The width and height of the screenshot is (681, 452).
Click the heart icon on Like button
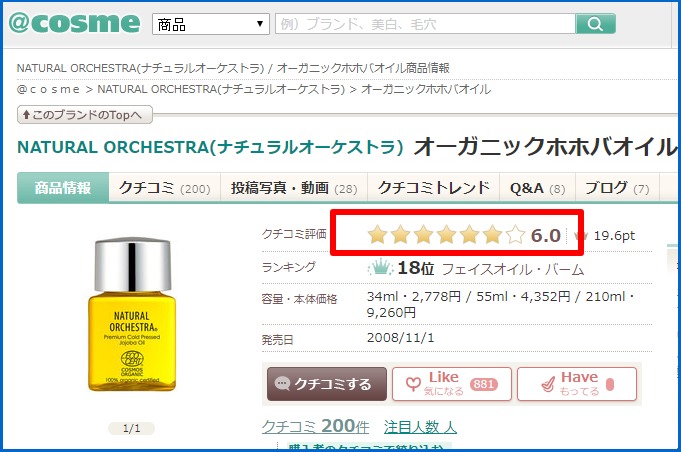click(413, 384)
